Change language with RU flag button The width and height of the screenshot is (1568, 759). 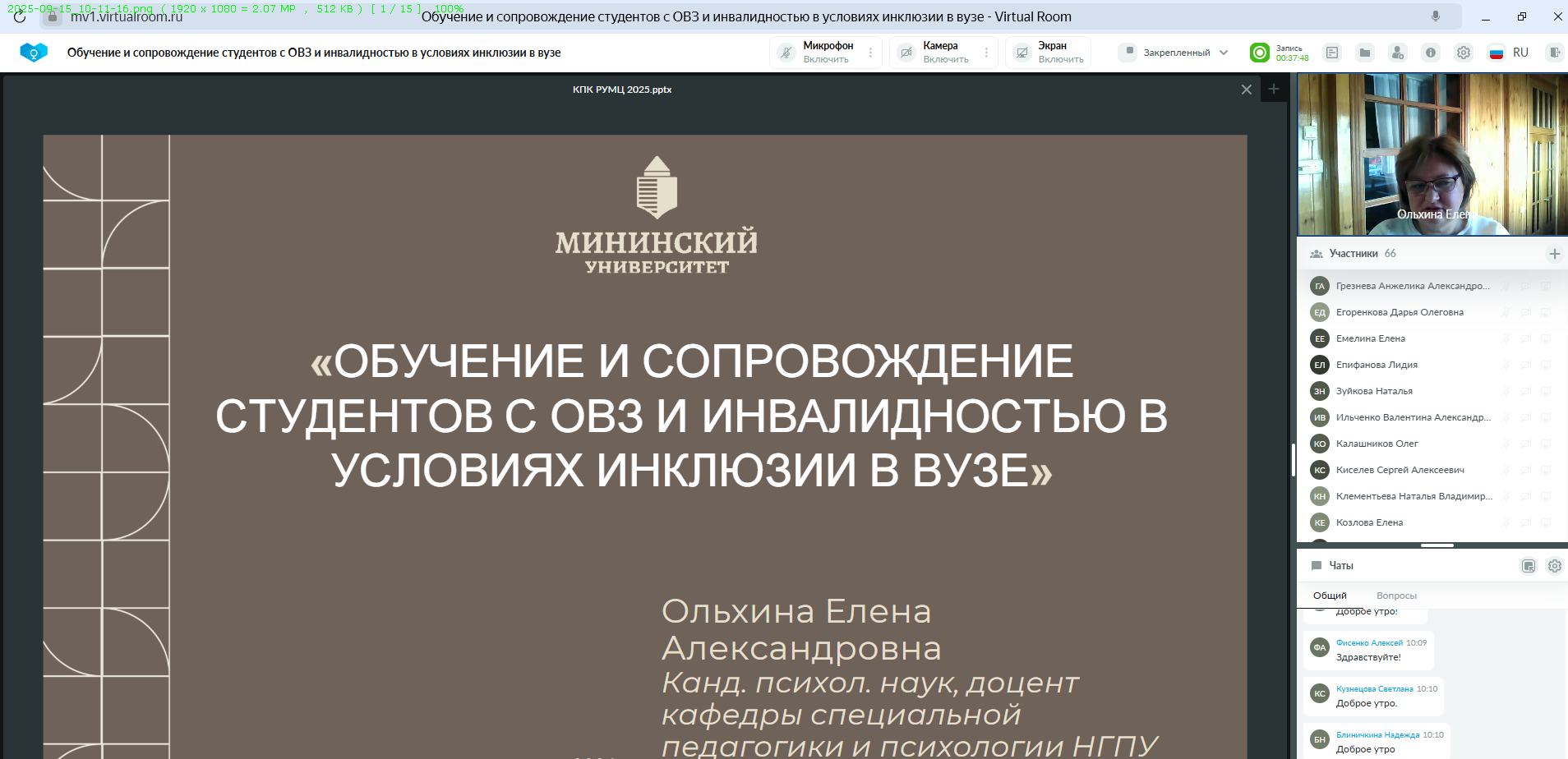pos(1509,53)
